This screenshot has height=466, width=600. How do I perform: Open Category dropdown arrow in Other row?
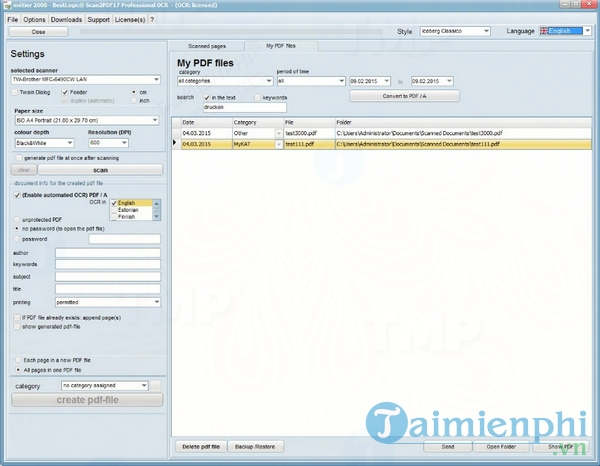(279, 133)
